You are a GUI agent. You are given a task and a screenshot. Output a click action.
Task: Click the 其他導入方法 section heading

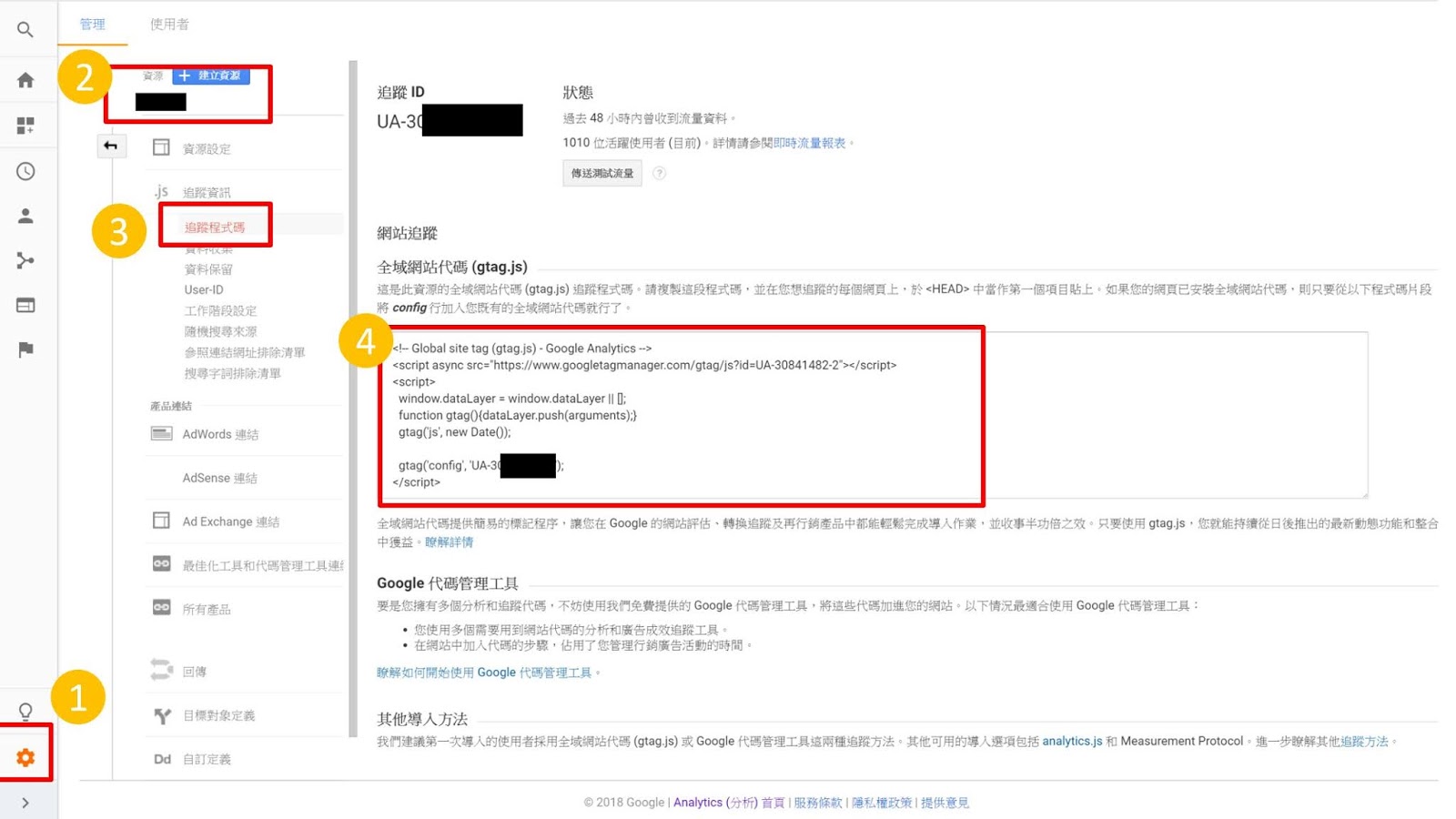coord(422,719)
